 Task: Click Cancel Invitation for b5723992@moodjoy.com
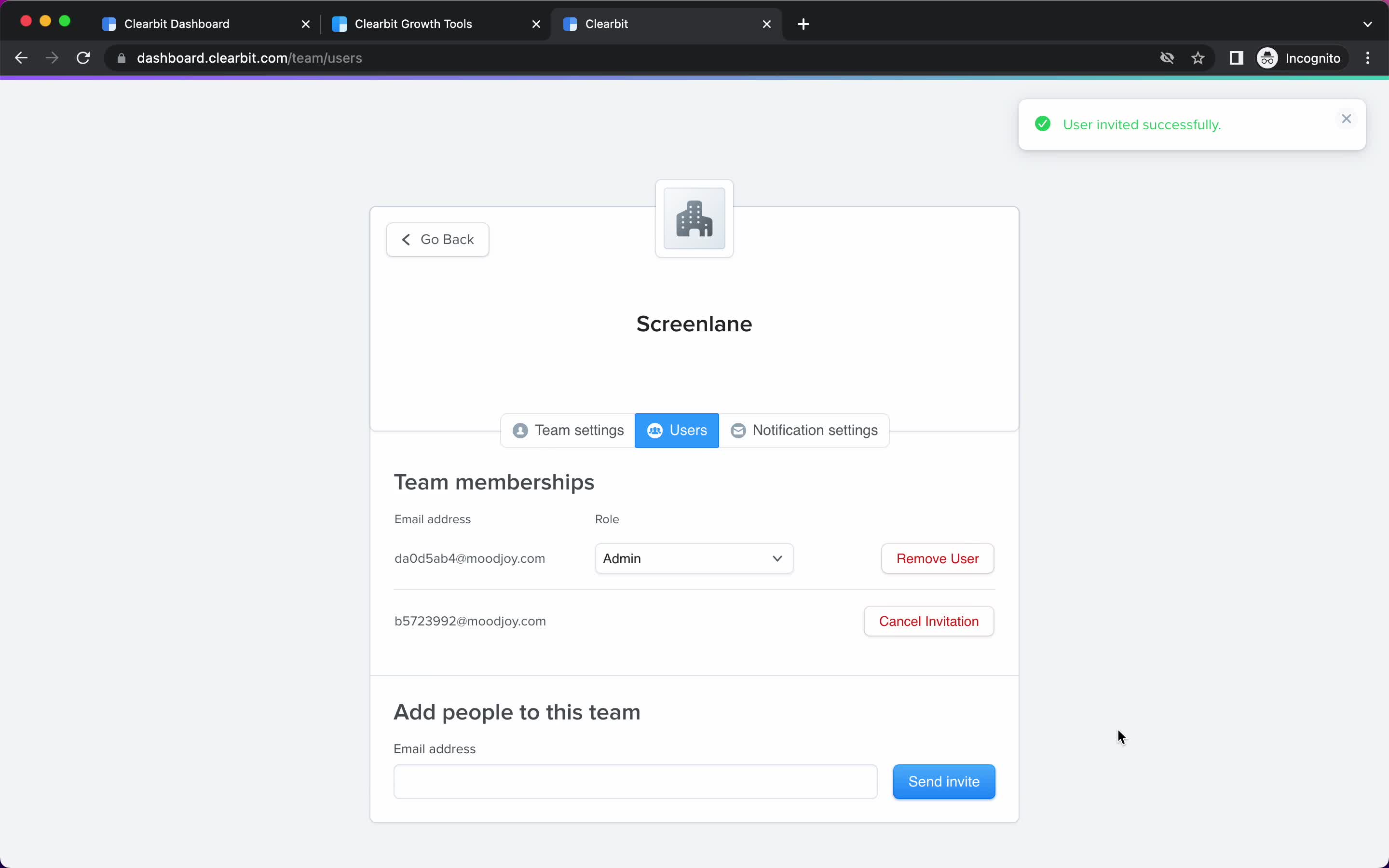click(929, 621)
